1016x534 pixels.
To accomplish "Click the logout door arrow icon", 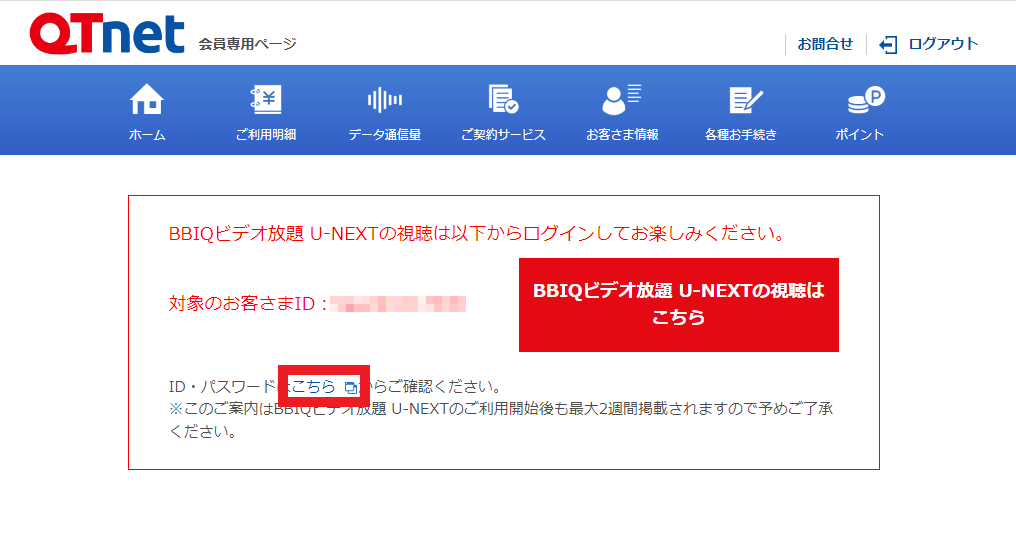I will (x=888, y=44).
